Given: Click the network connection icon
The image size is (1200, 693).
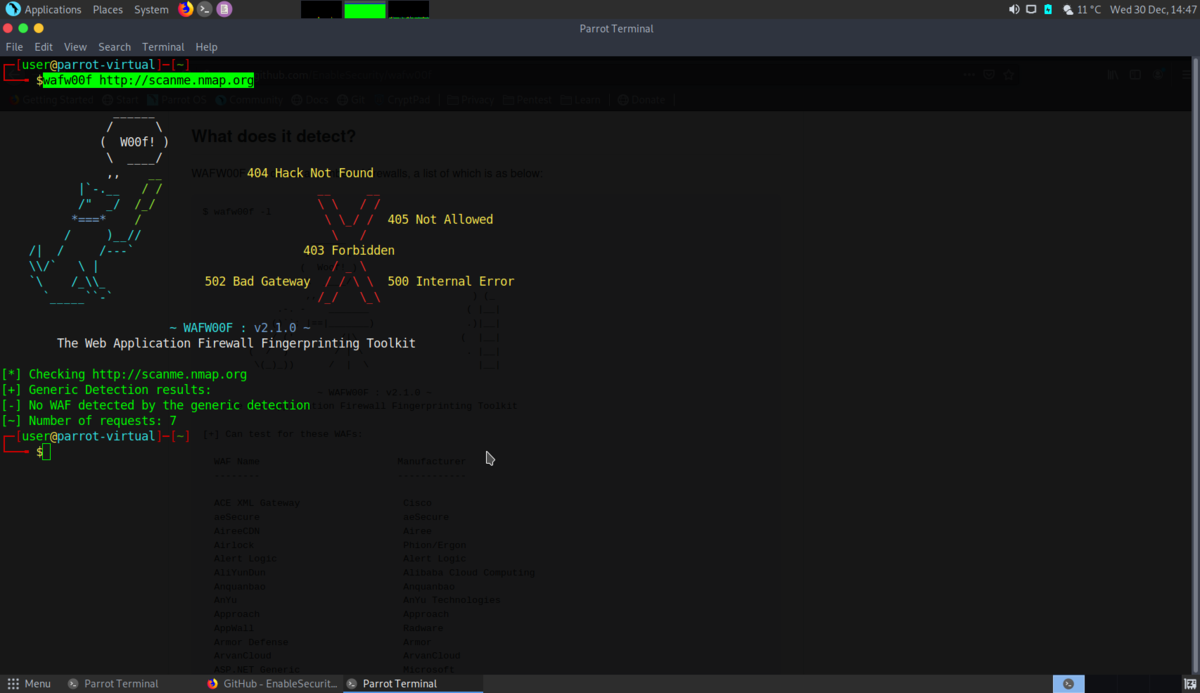Looking at the screenshot, I should coord(1031,9).
